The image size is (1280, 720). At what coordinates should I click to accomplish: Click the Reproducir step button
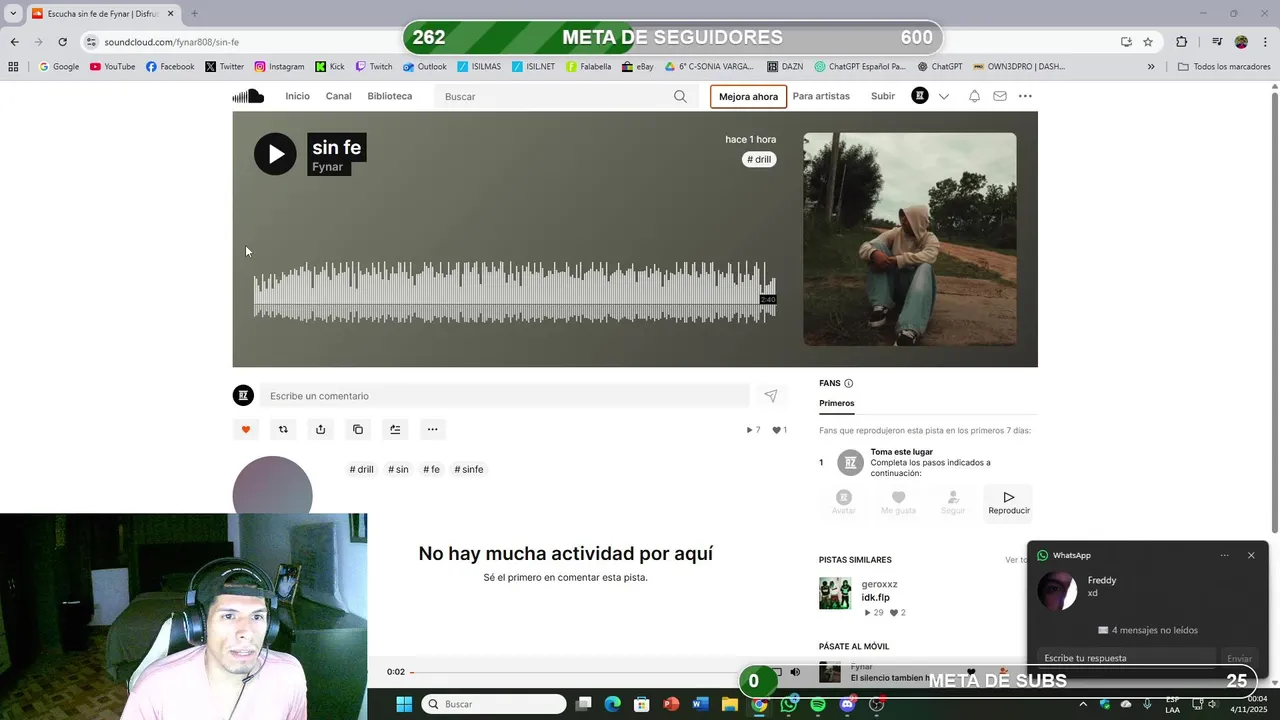pos(1009,502)
